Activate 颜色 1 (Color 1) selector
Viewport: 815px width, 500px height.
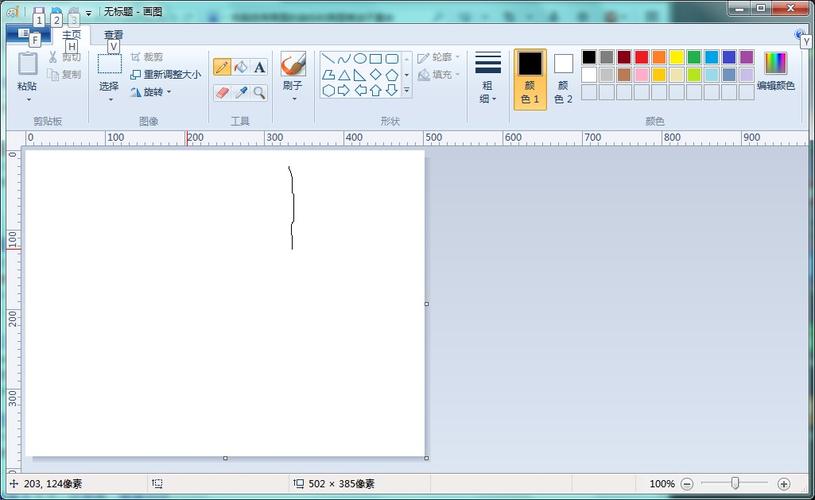530,78
